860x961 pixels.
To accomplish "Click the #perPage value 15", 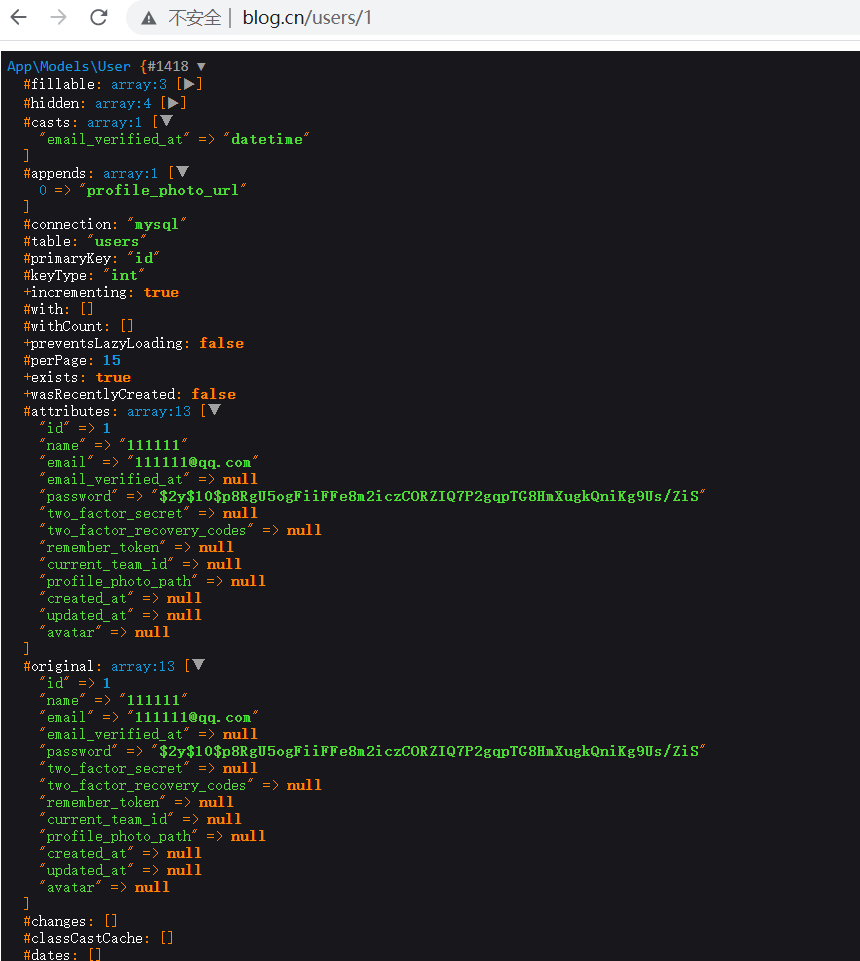I will pos(112,360).
